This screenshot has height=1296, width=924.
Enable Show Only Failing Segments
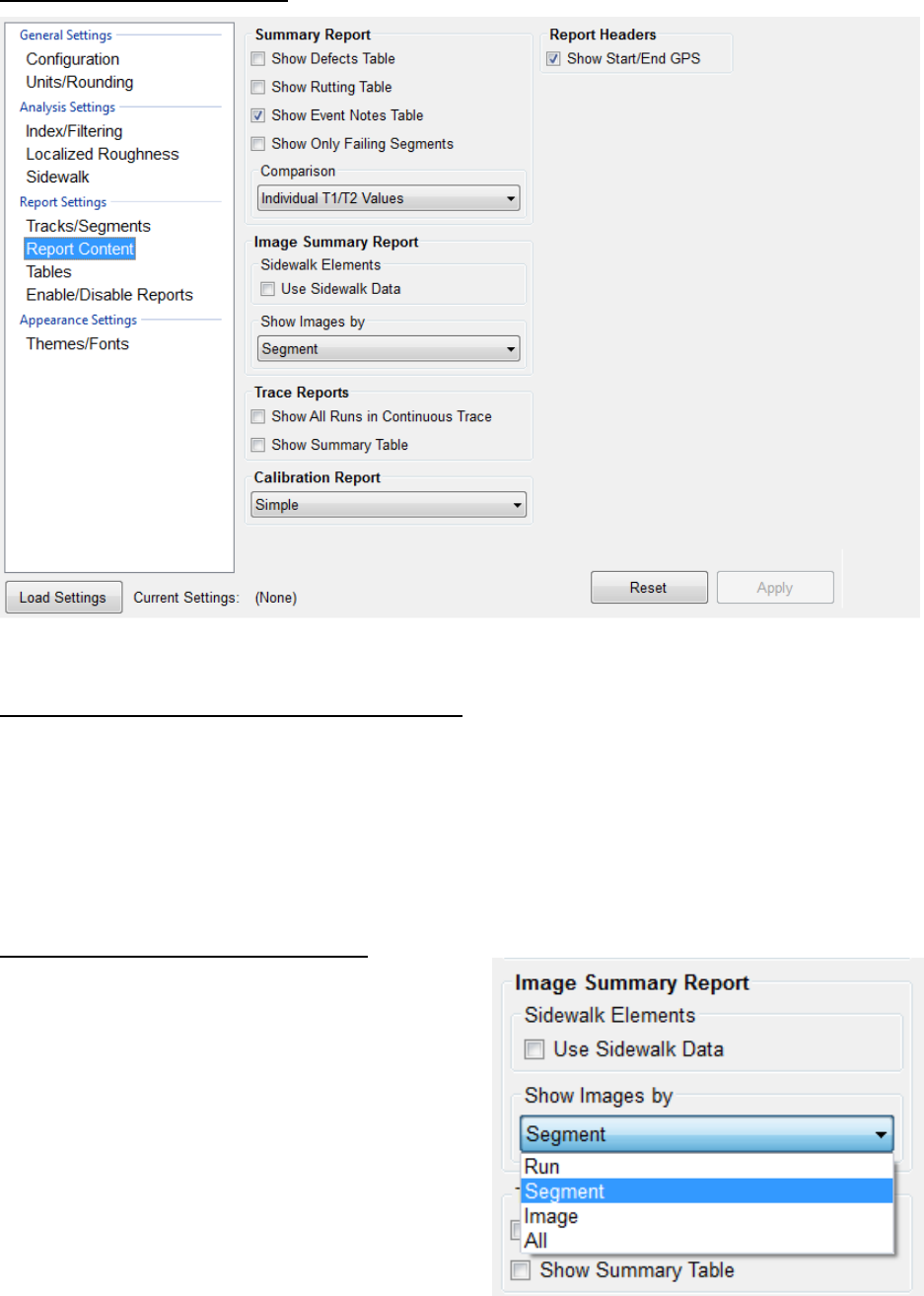click(258, 144)
